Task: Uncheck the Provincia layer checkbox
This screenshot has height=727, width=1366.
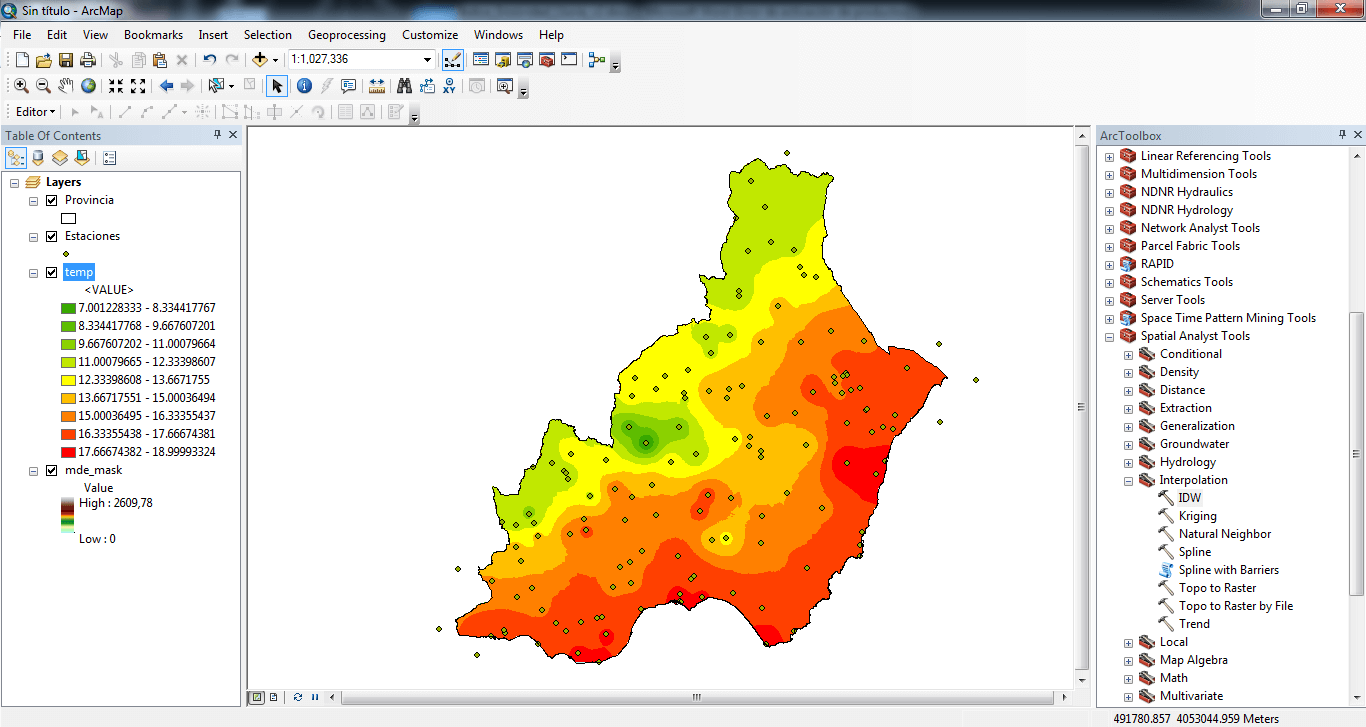Action: click(x=52, y=200)
